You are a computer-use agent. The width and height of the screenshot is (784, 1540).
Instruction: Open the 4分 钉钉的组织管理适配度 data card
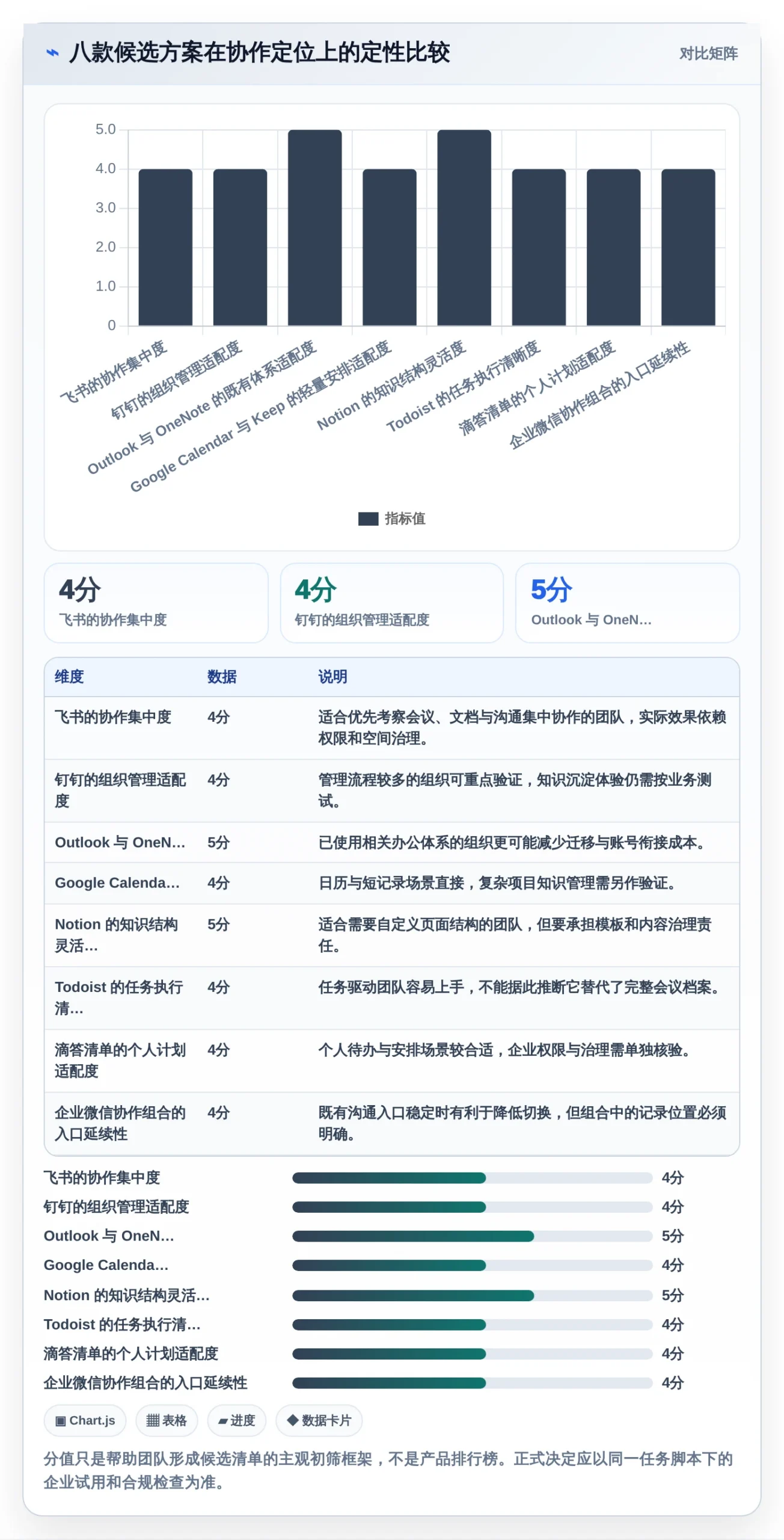pos(392,603)
